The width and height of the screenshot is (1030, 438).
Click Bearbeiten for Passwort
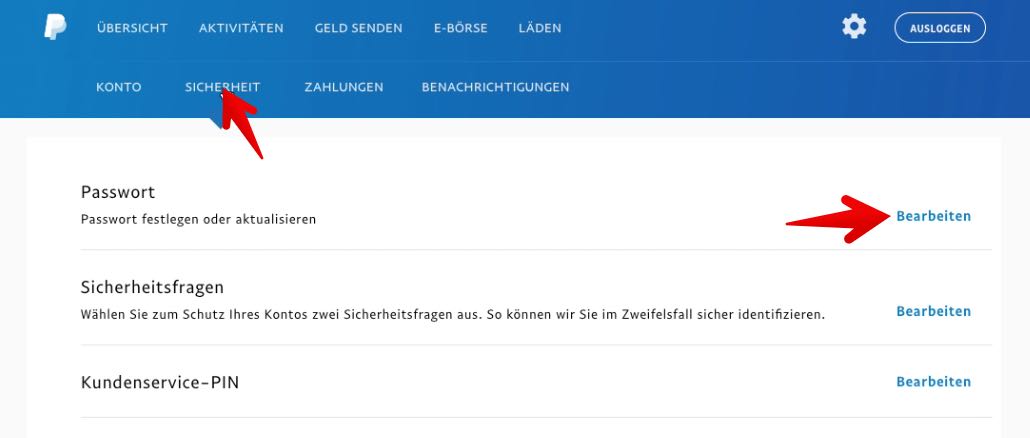coord(933,216)
